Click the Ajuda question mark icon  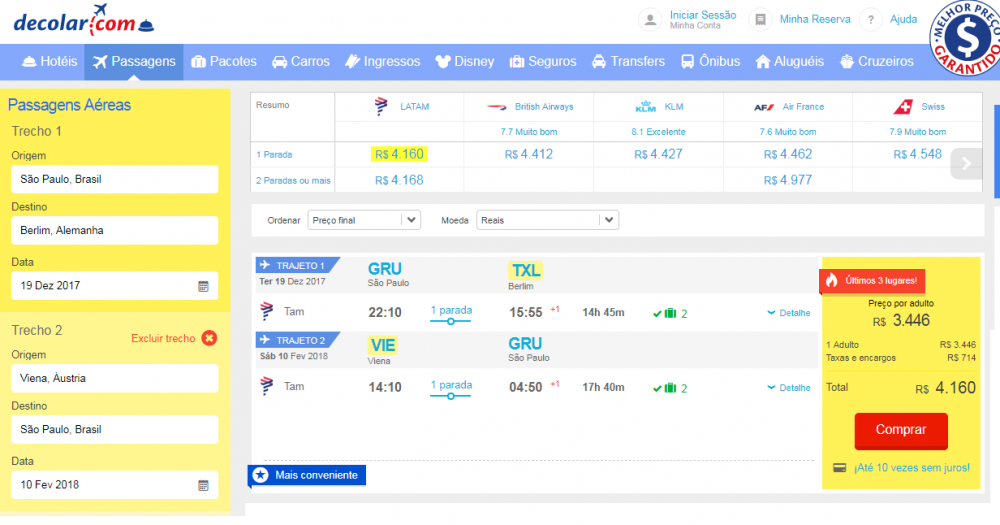tap(871, 19)
